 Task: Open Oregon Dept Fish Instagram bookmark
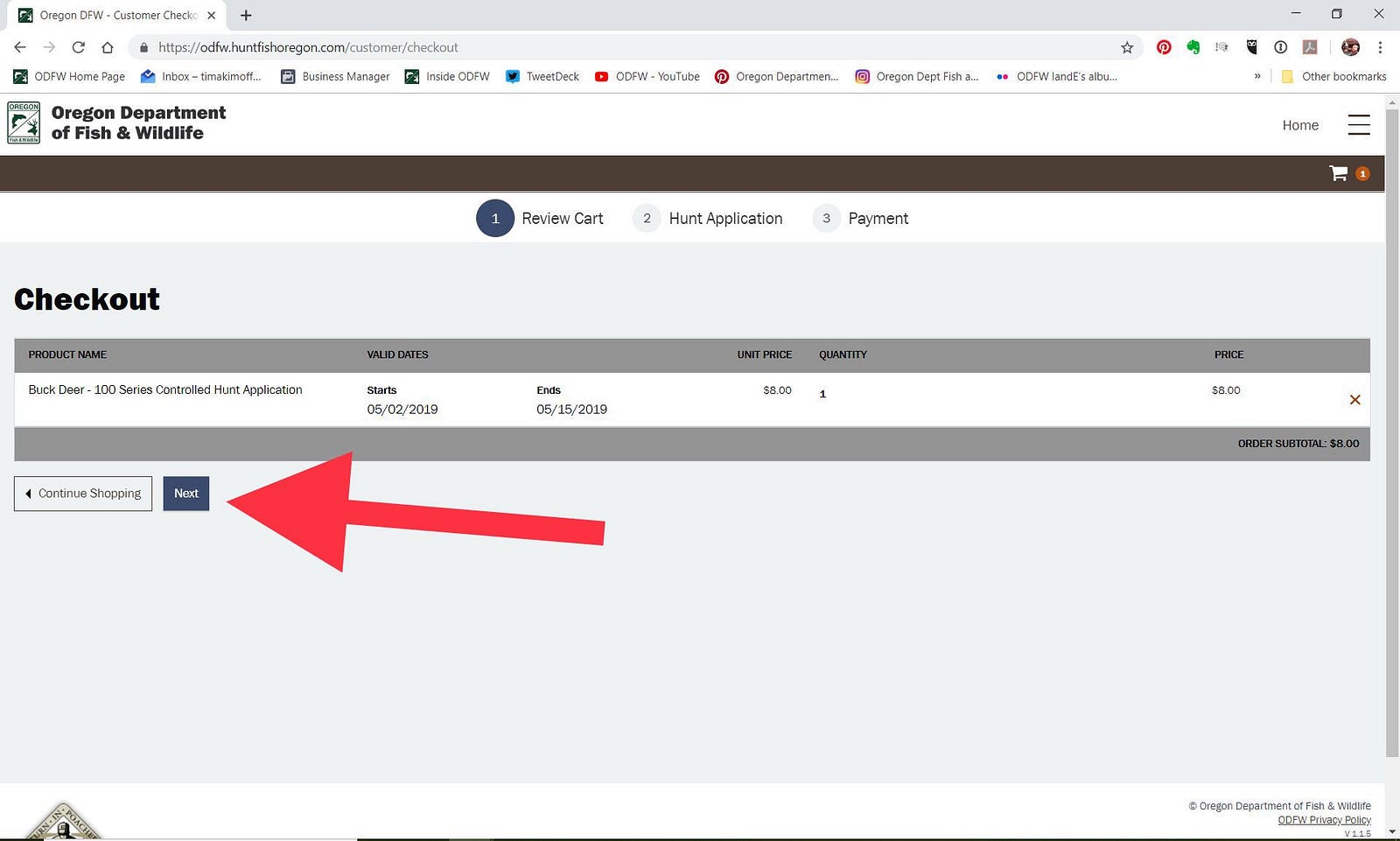pos(917,76)
